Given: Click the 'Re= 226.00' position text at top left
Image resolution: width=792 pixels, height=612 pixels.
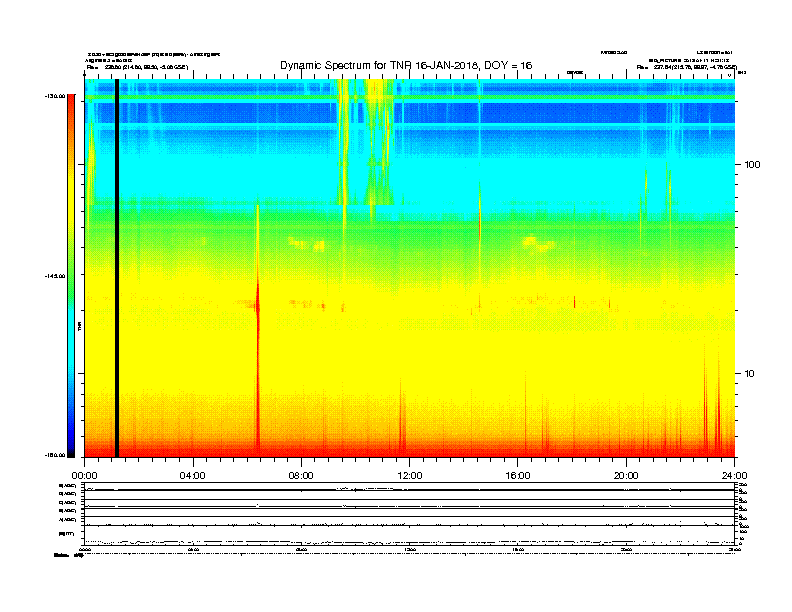Looking at the screenshot, I should point(137,67).
